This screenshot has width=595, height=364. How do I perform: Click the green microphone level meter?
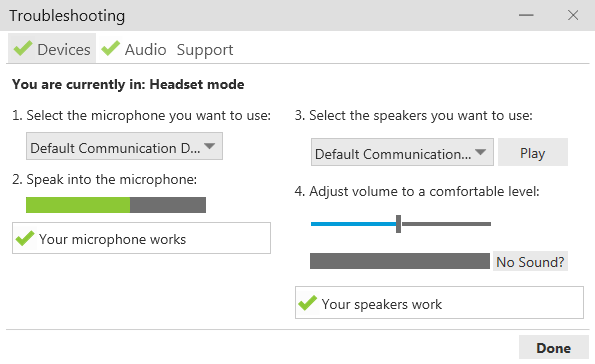[x=78, y=205]
